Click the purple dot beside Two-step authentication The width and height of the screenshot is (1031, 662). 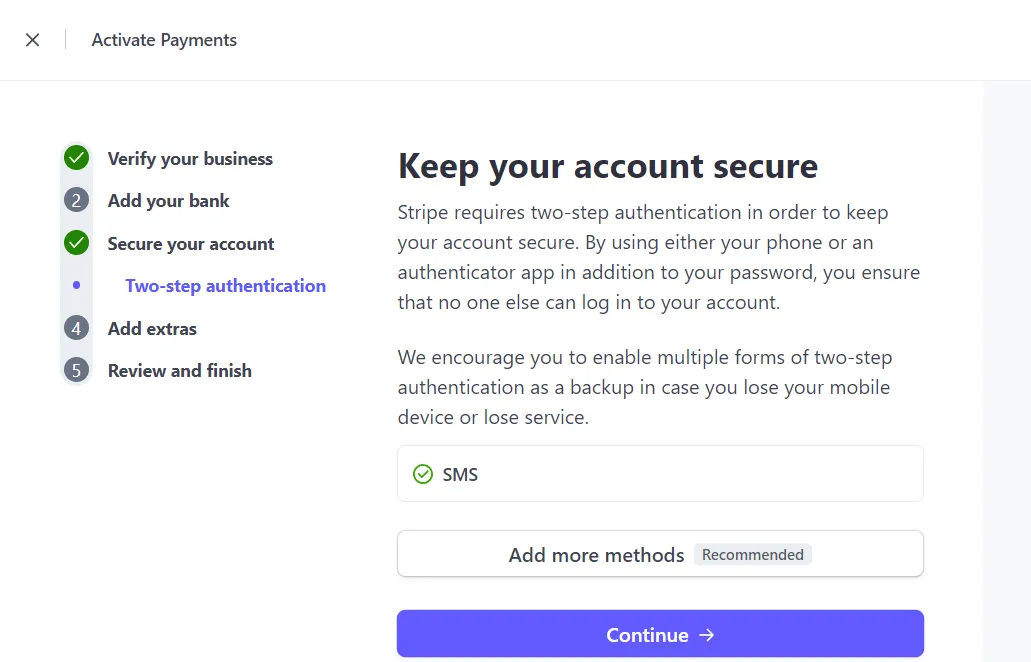(x=76, y=285)
